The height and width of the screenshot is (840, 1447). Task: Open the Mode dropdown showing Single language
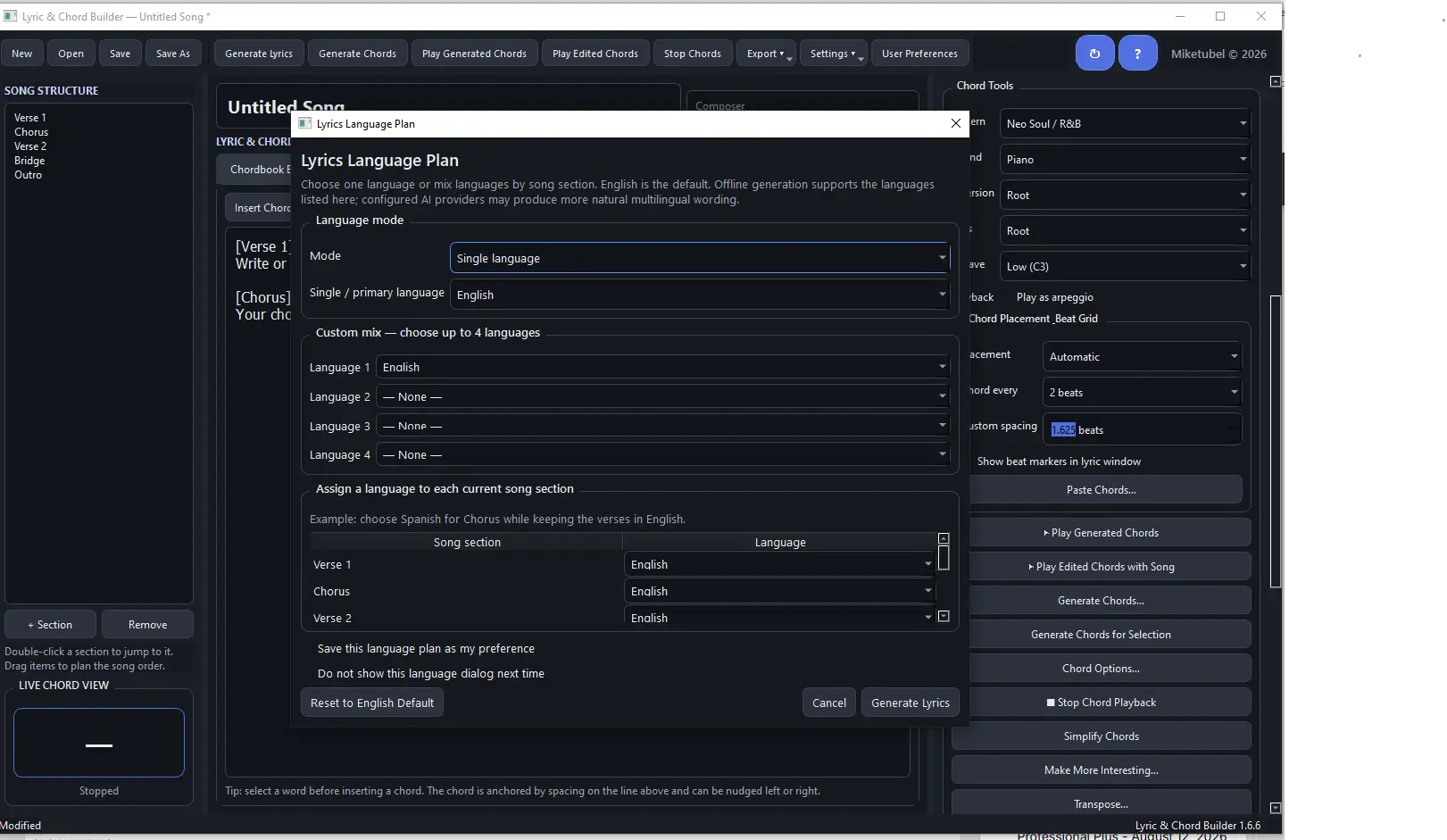pyautogui.click(x=700, y=258)
